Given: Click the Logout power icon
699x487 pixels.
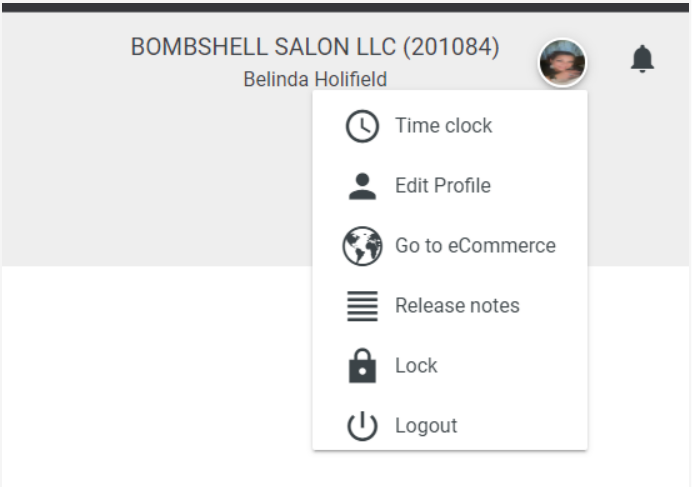Looking at the screenshot, I should click(x=362, y=426).
